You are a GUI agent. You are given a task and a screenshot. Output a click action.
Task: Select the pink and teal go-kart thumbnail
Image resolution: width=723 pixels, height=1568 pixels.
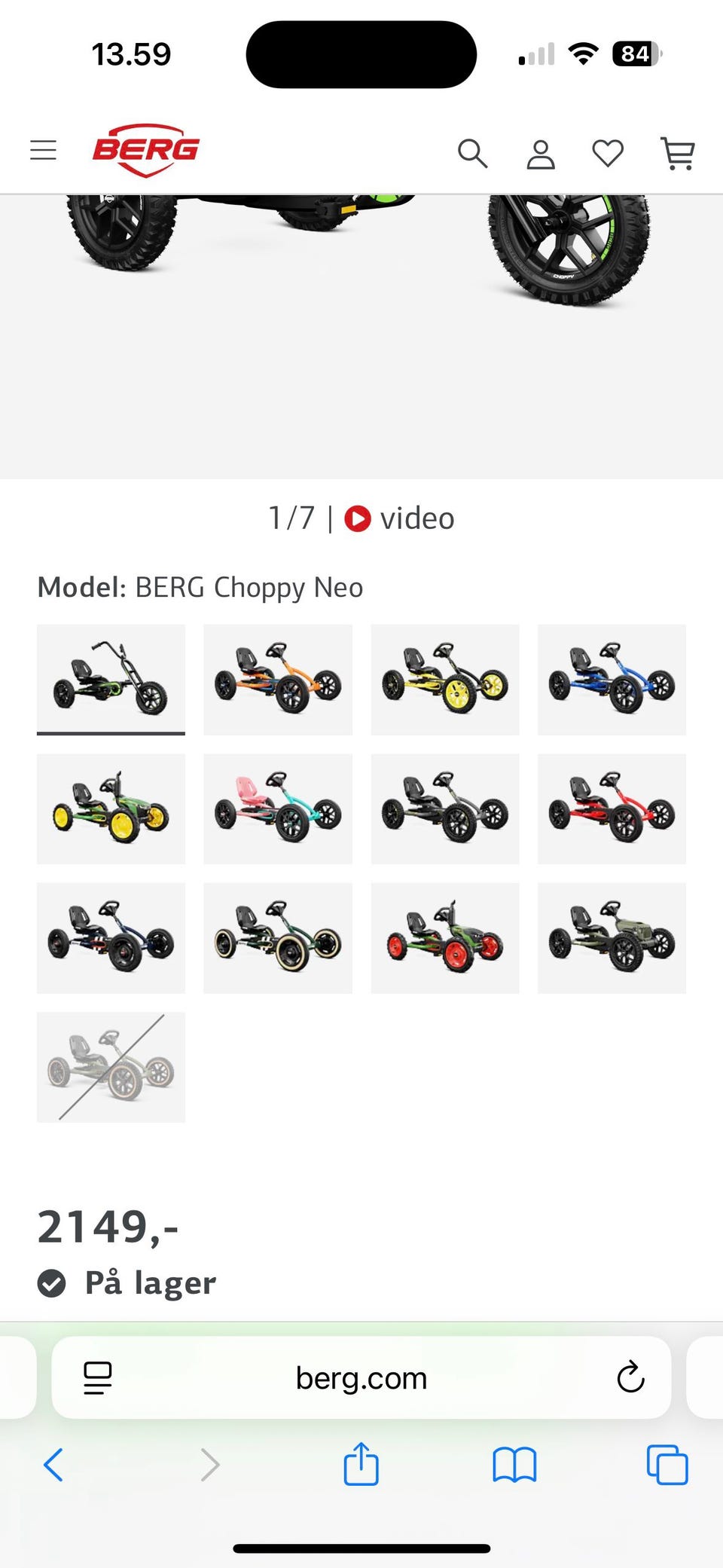(x=278, y=808)
